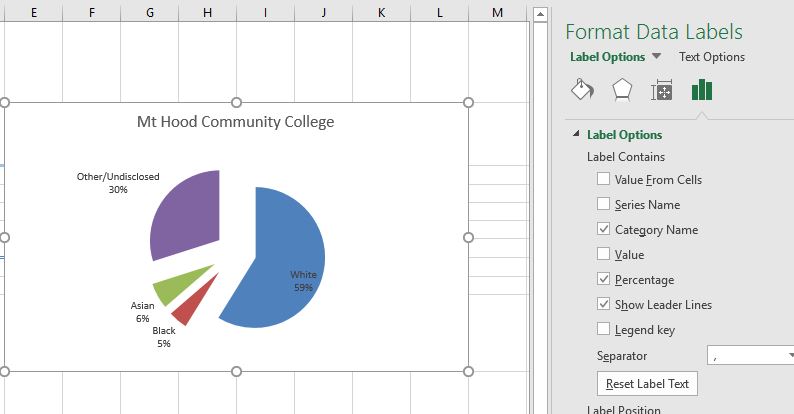Viewport: 794px width, 414px height.
Task: Select the White 59% data label
Action: pos(303,281)
